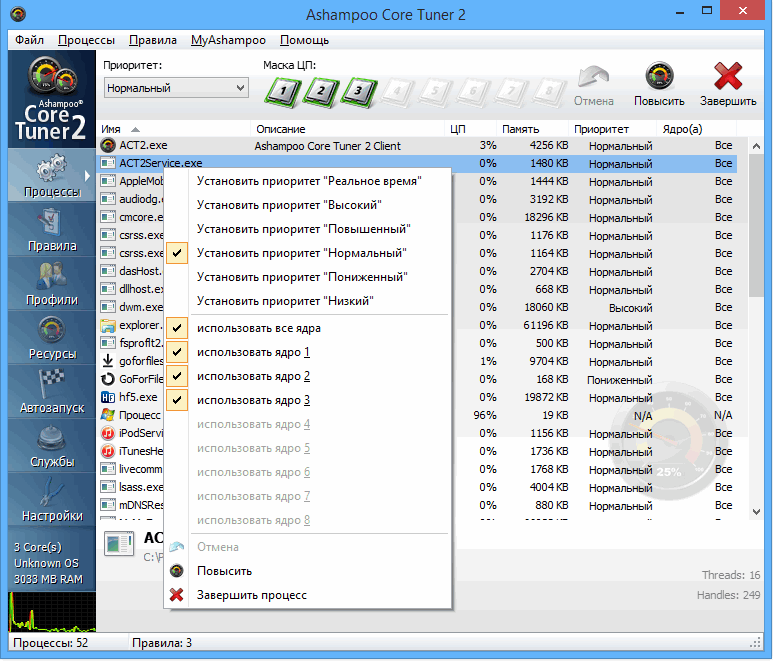Open the MyAshampoo menu
This screenshot has height=661, width=773.
(228, 40)
